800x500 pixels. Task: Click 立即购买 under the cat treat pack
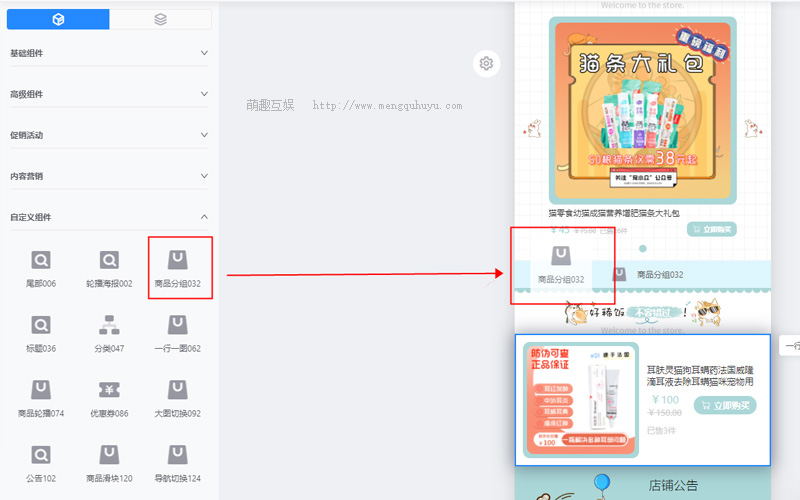click(712, 230)
